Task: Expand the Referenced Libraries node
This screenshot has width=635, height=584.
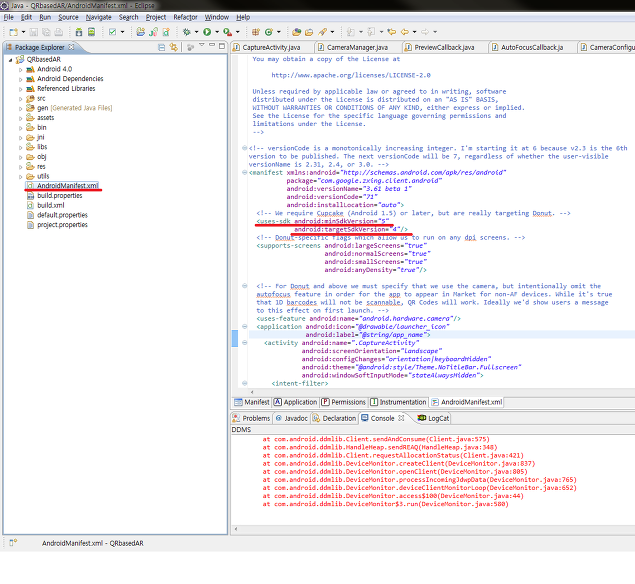Action: click(x=21, y=89)
